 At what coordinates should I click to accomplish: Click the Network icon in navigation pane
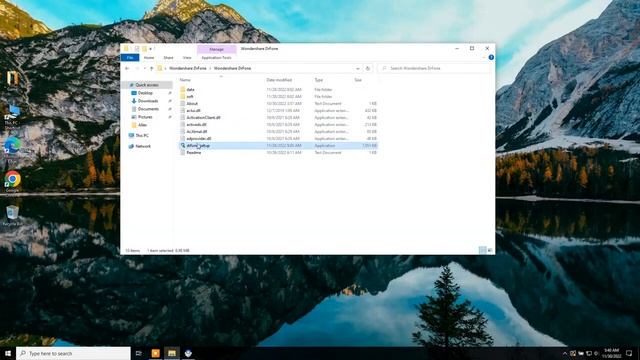131,146
